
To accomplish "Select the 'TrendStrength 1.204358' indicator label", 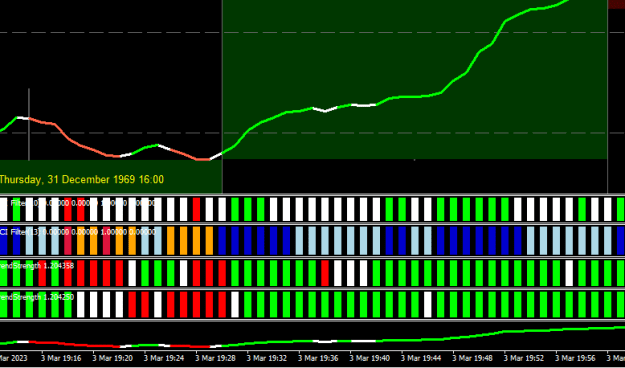I will (x=37, y=266).
